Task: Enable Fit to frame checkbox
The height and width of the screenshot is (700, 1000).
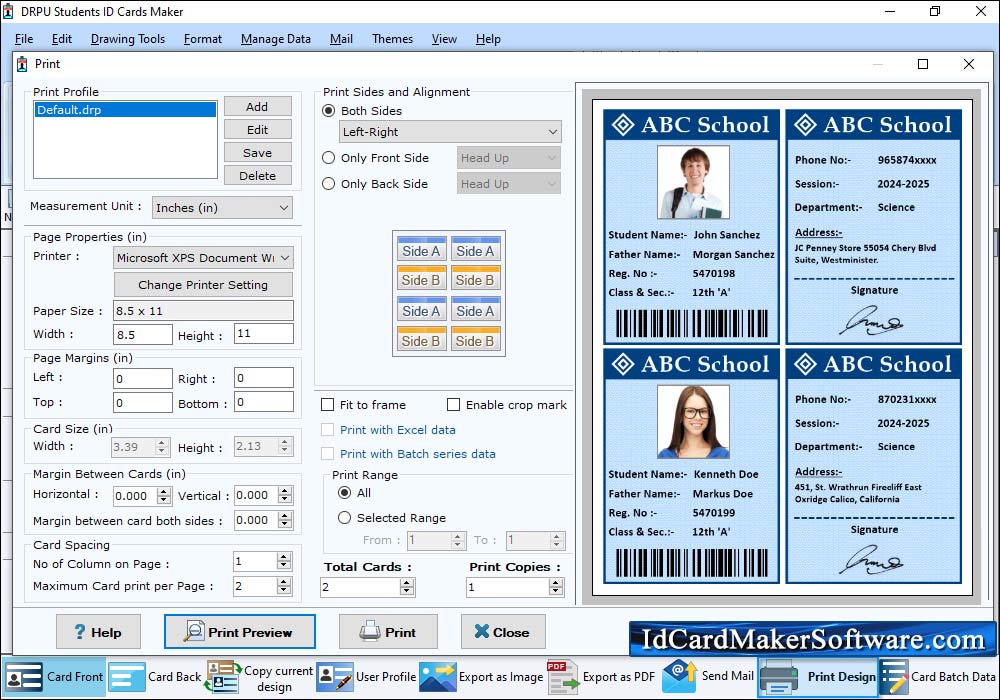Action: pyautogui.click(x=328, y=405)
